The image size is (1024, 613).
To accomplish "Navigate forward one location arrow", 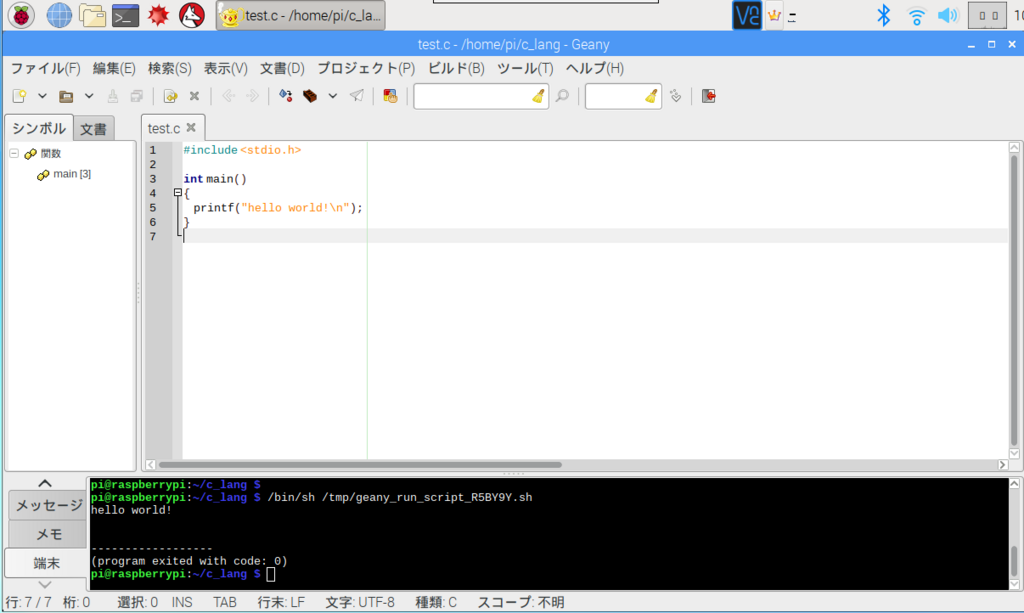I will [x=252, y=97].
